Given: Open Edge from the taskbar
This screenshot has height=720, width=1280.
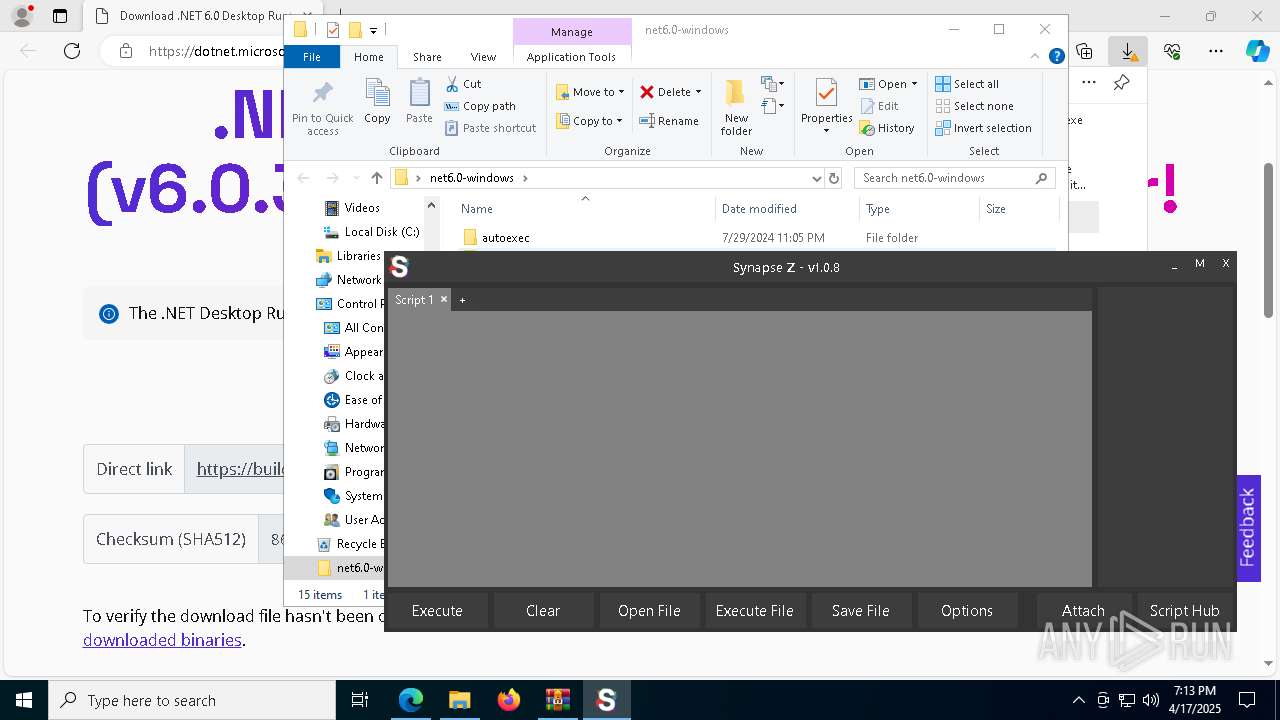Looking at the screenshot, I should pos(411,700).
